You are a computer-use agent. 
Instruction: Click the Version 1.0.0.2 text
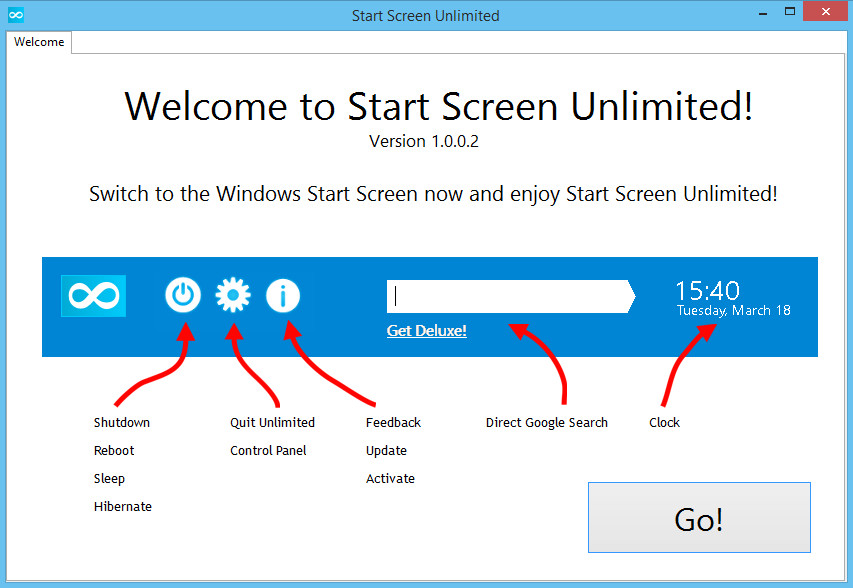tap(424, 141)
